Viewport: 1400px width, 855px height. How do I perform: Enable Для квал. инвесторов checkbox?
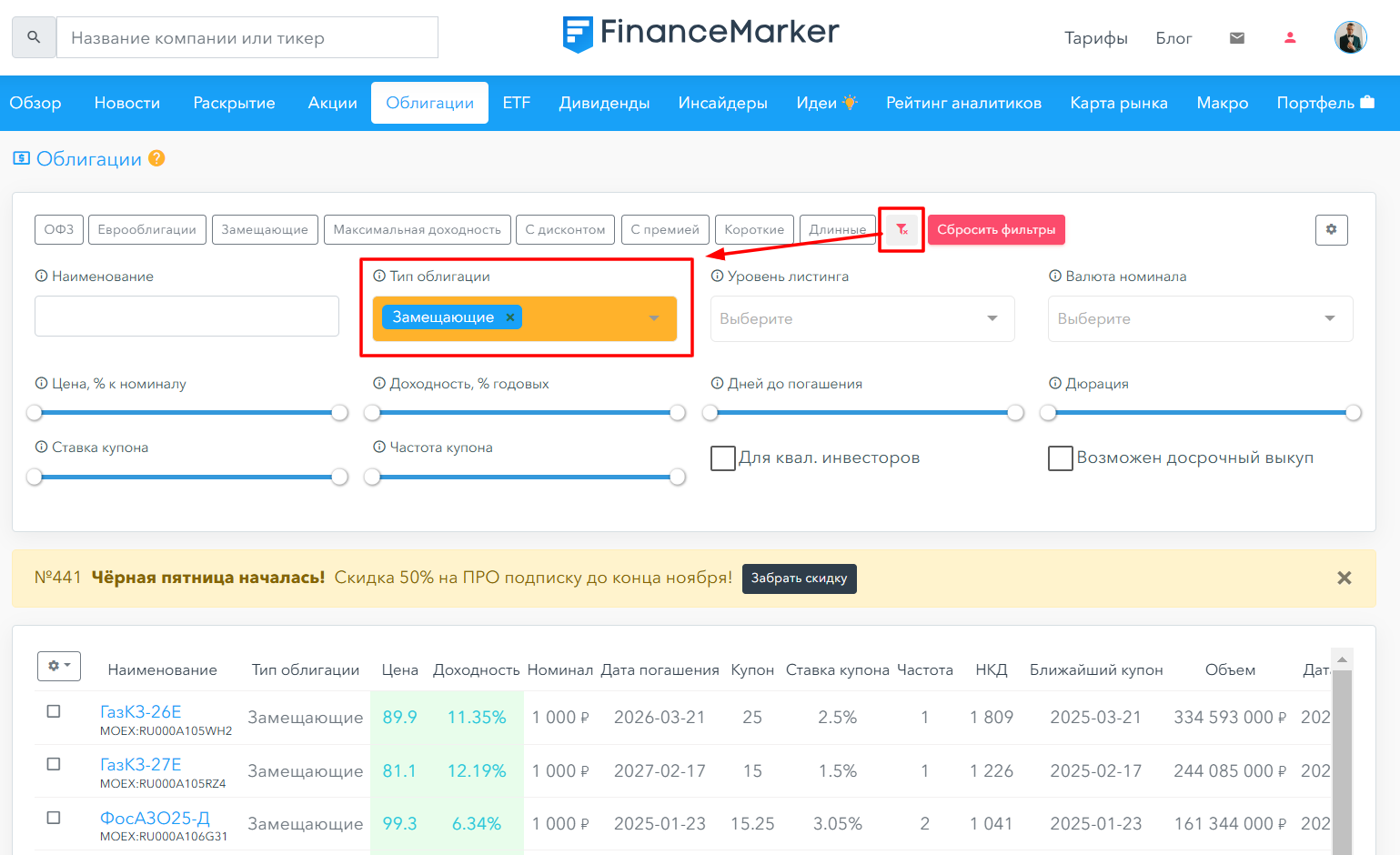pyautogui.click(x=723, y=458)
